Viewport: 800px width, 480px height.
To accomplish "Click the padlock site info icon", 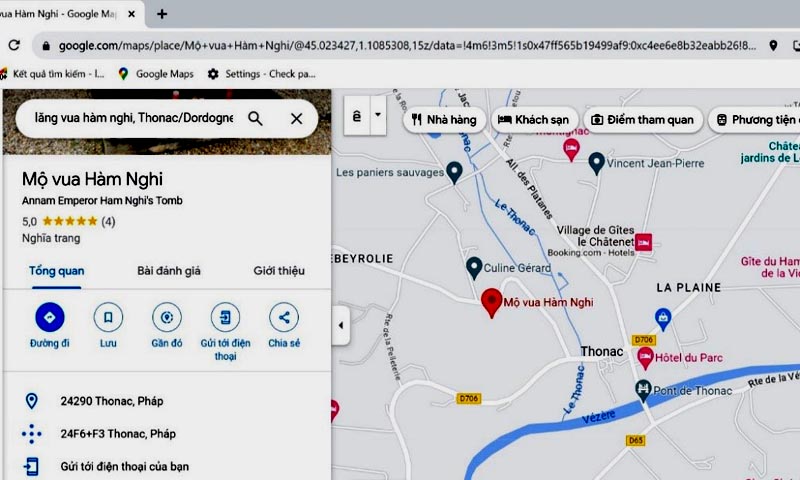I will coord(46,46).
